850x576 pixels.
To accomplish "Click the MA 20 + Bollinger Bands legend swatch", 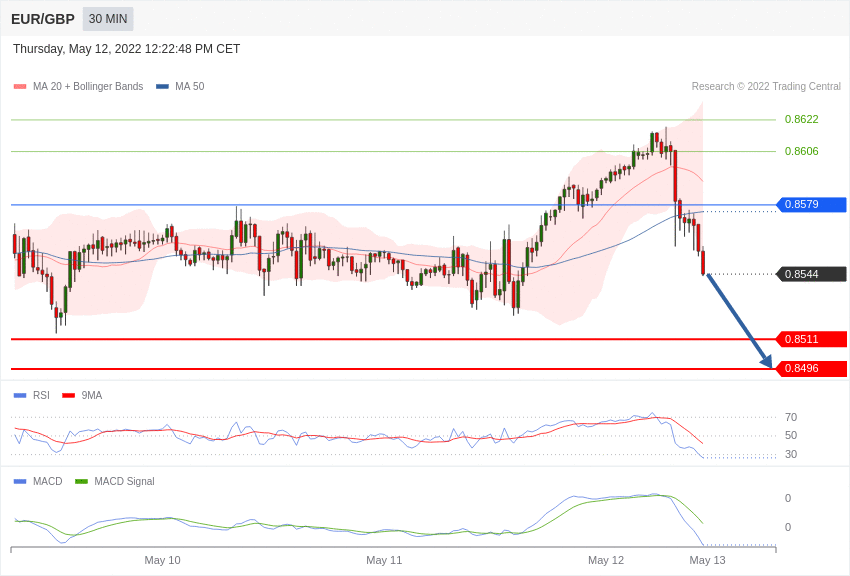I will pyautogui.click(x=20, y=87).
